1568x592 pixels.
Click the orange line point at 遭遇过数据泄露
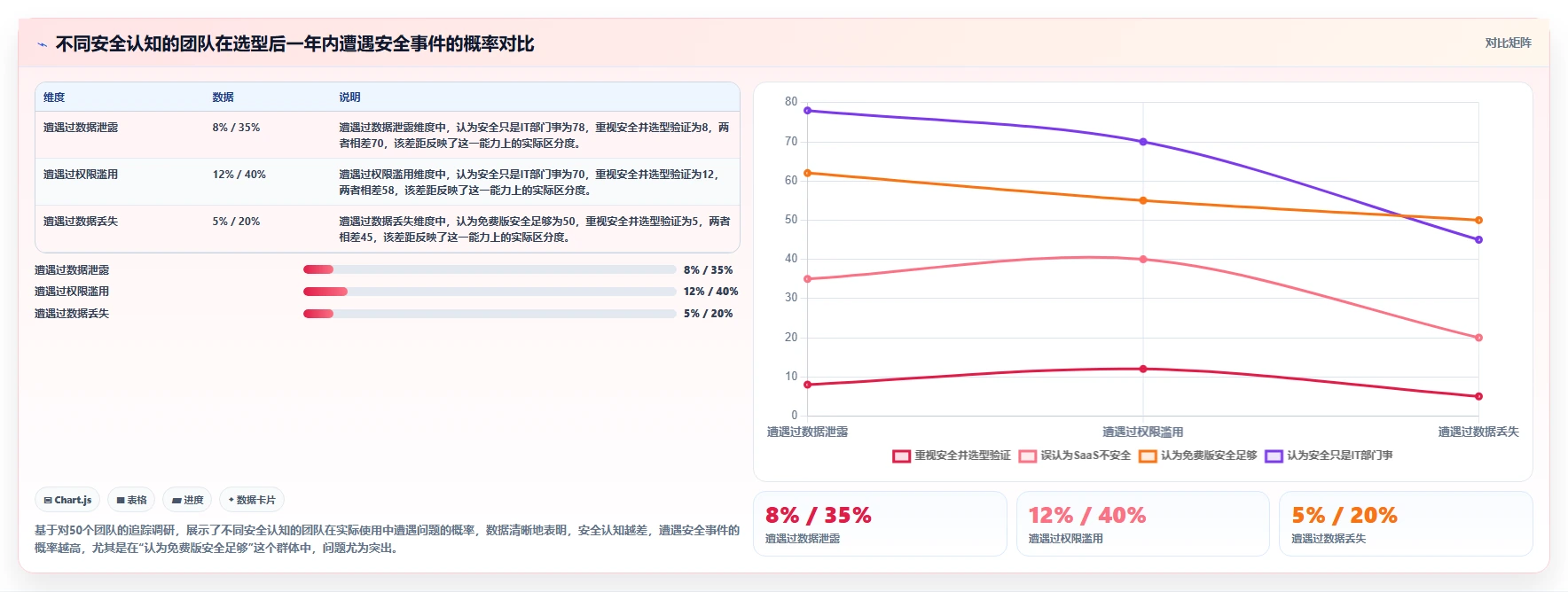pyautogui.click(x=807, y=173)
